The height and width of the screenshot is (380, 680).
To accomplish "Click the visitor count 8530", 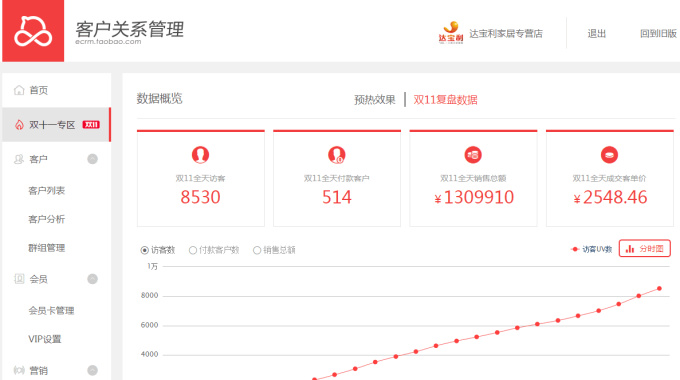I will 200,197.
